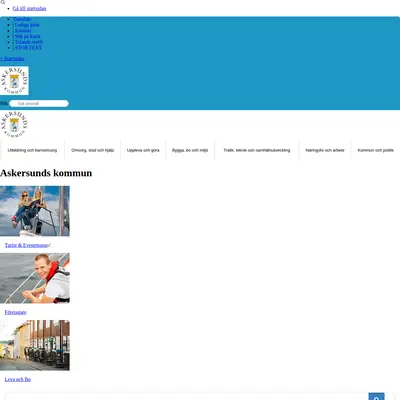Open 'Kommun och politik' menu item
400x400 pixels.
(x=376, y=150)
